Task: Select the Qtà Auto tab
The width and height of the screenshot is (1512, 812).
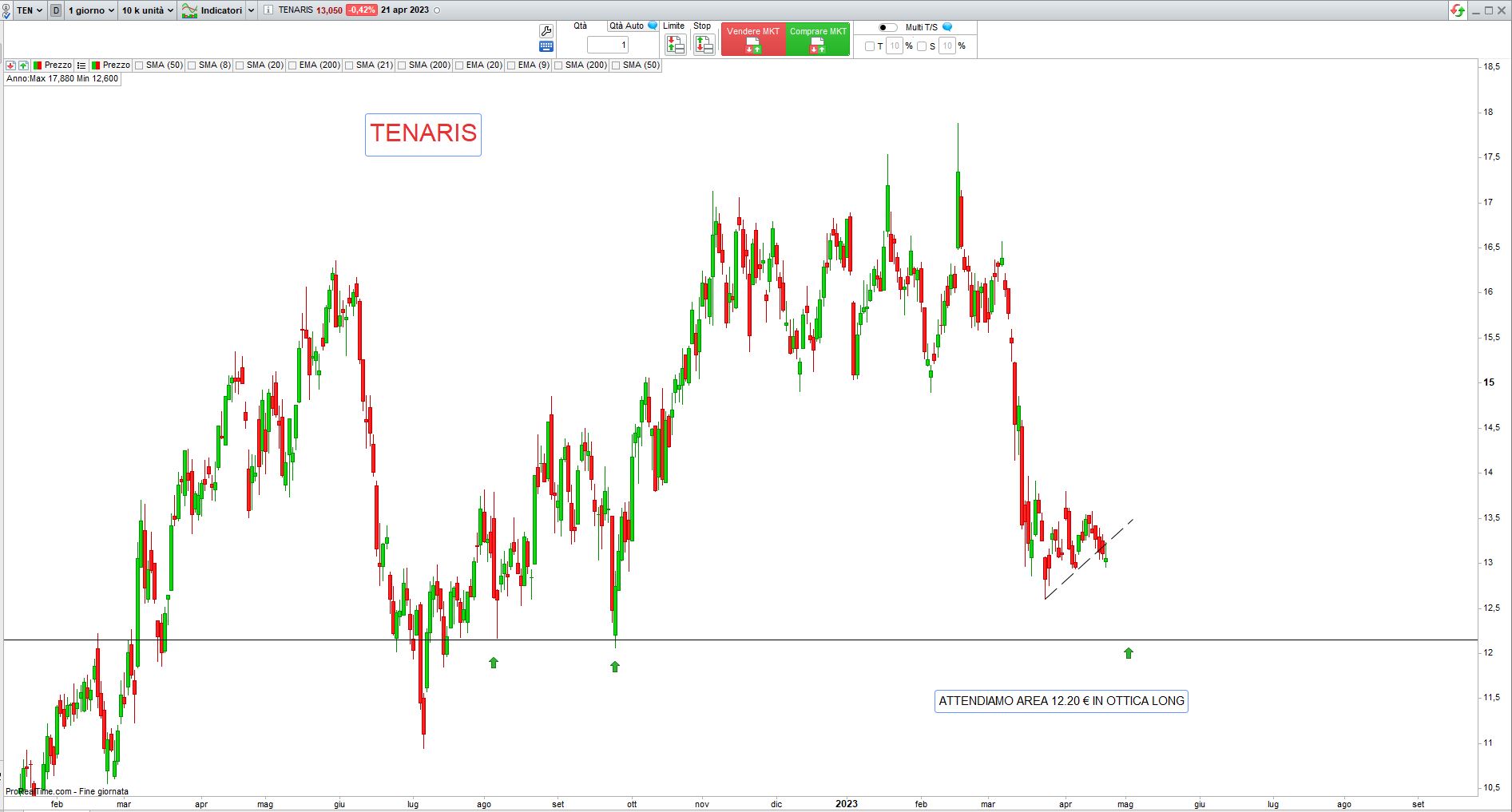Action: (x=627, y=26)
